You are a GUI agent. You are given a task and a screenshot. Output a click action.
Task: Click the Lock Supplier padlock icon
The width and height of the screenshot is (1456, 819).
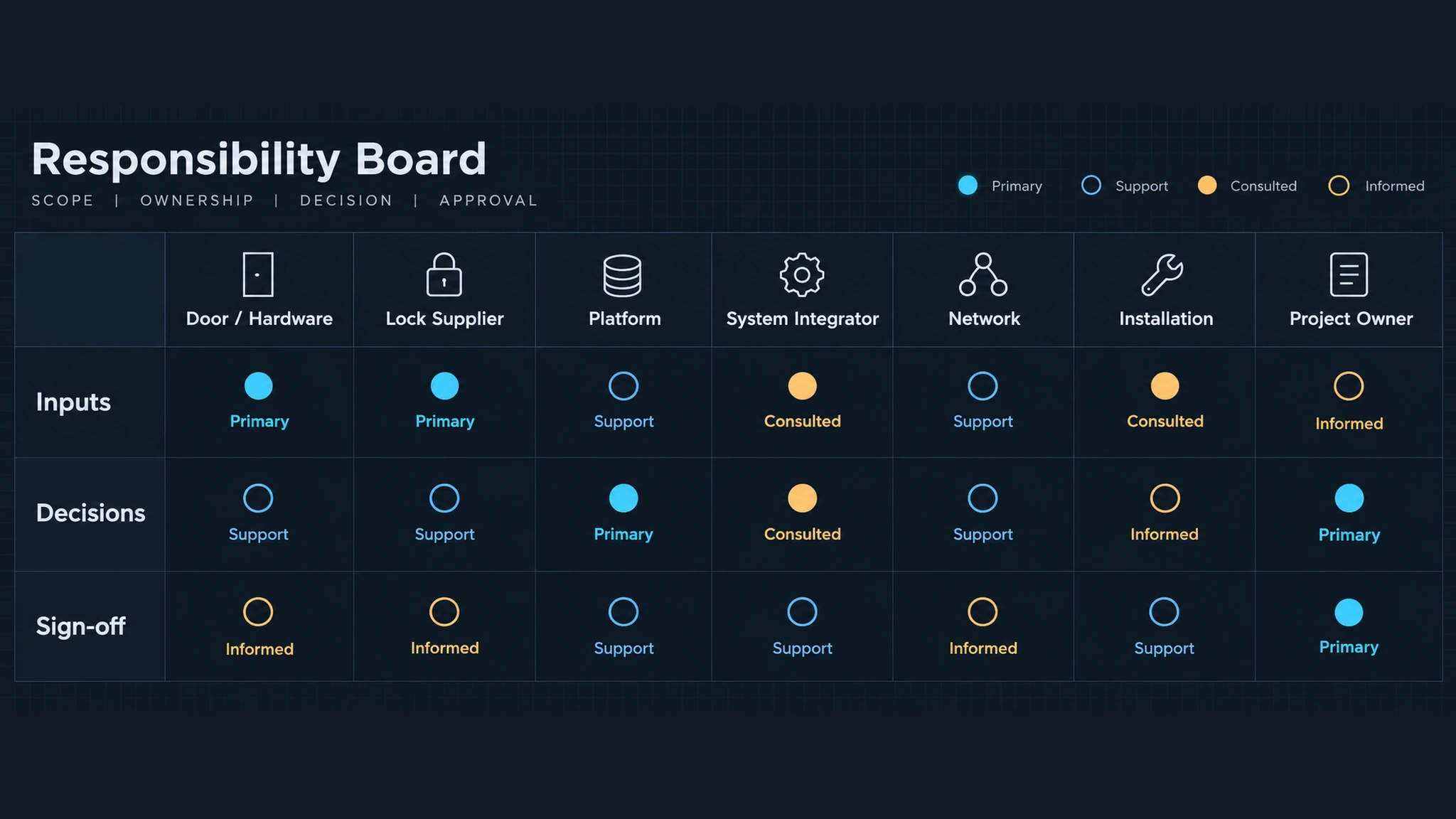pos(444,274)
